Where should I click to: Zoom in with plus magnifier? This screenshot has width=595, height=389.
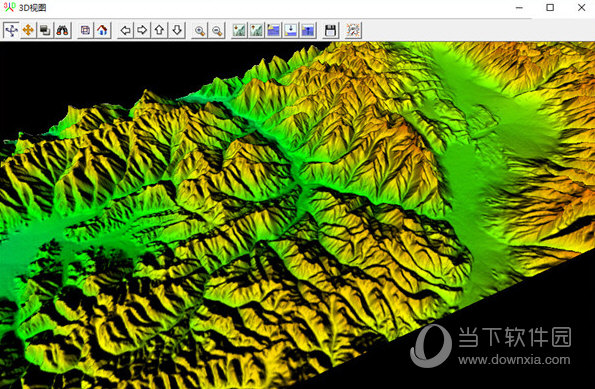200,30
